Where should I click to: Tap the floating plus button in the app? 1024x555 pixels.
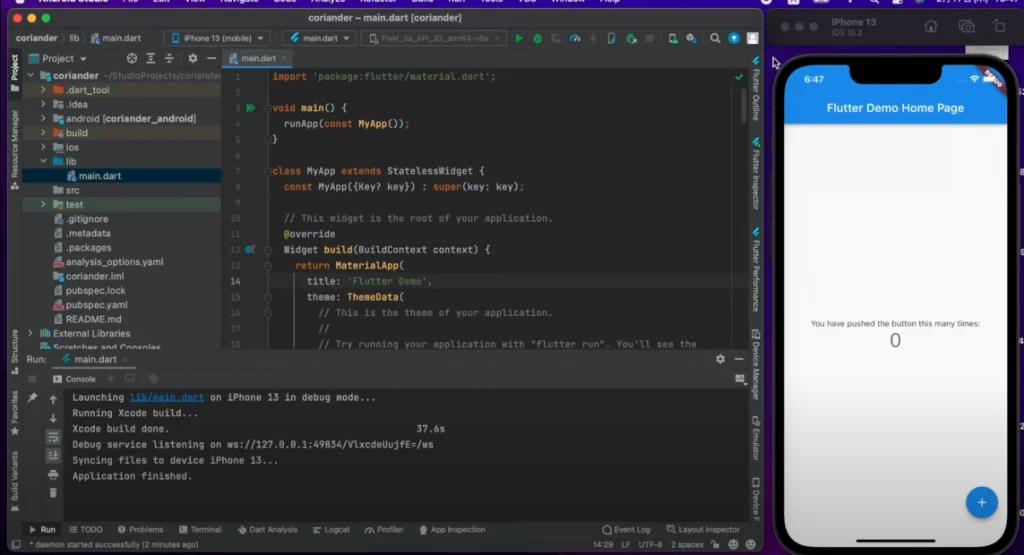[981, 502]
